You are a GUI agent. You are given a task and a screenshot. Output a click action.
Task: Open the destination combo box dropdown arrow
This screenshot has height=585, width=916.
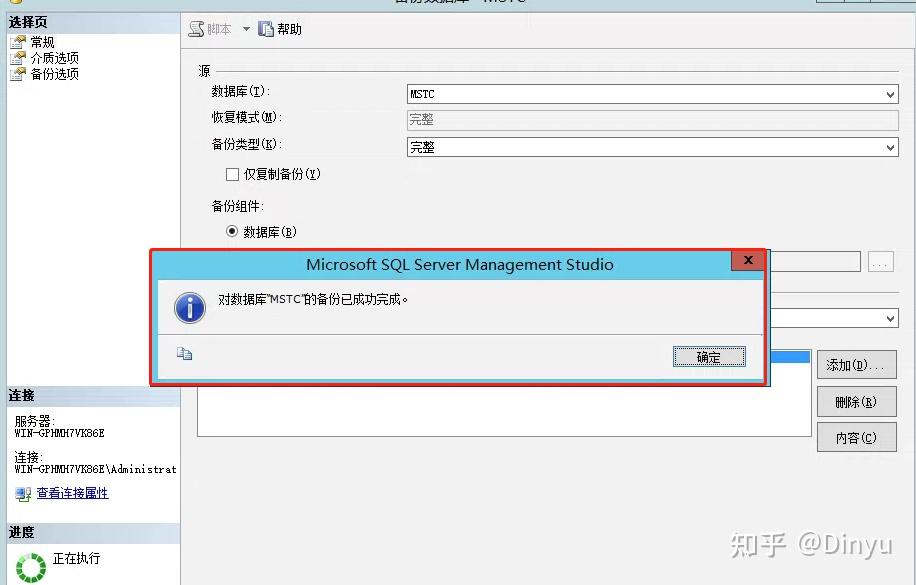click(x=891, y=318)
